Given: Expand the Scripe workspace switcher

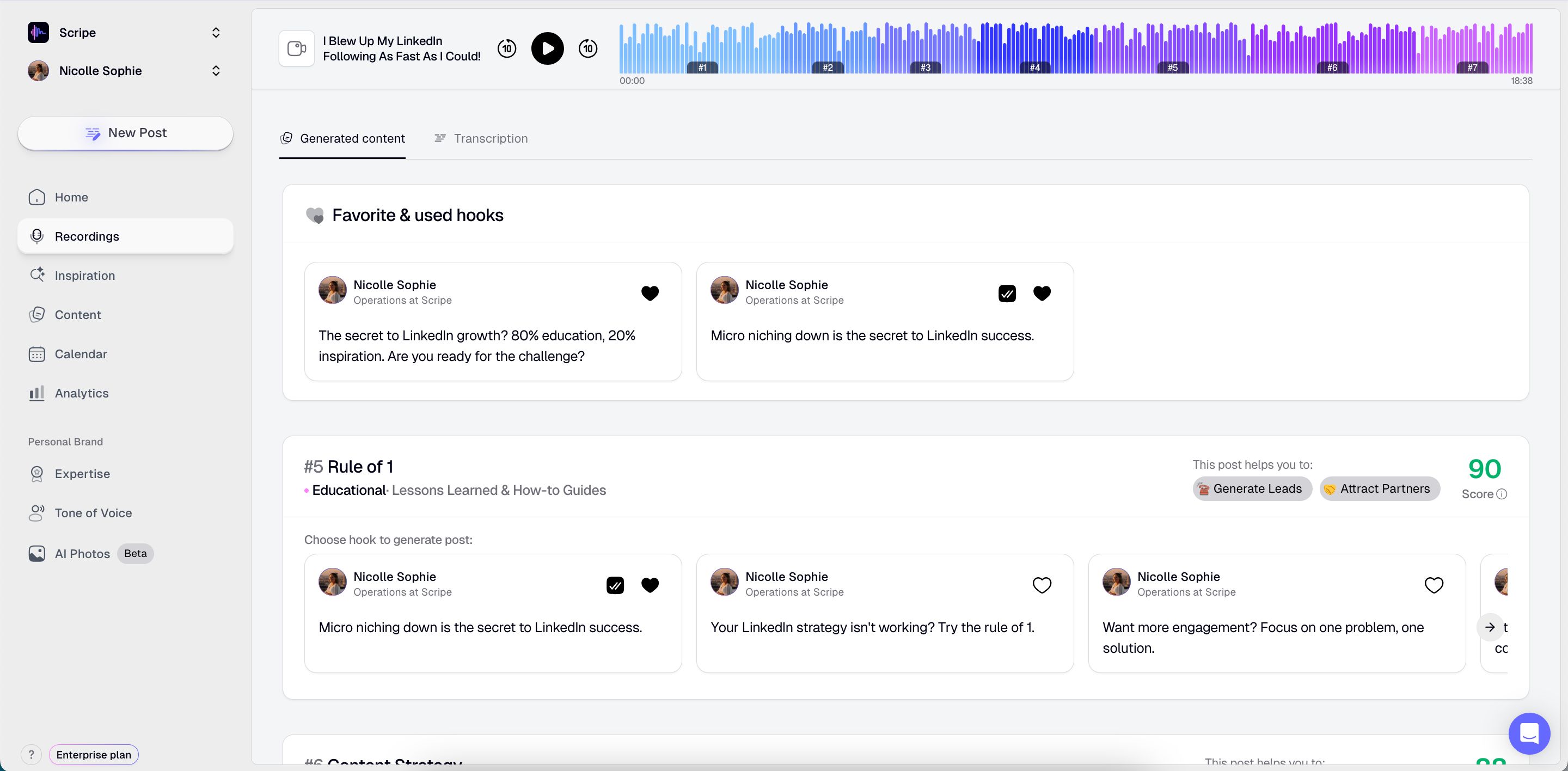Looking at the screenshot, I should 216,32.
